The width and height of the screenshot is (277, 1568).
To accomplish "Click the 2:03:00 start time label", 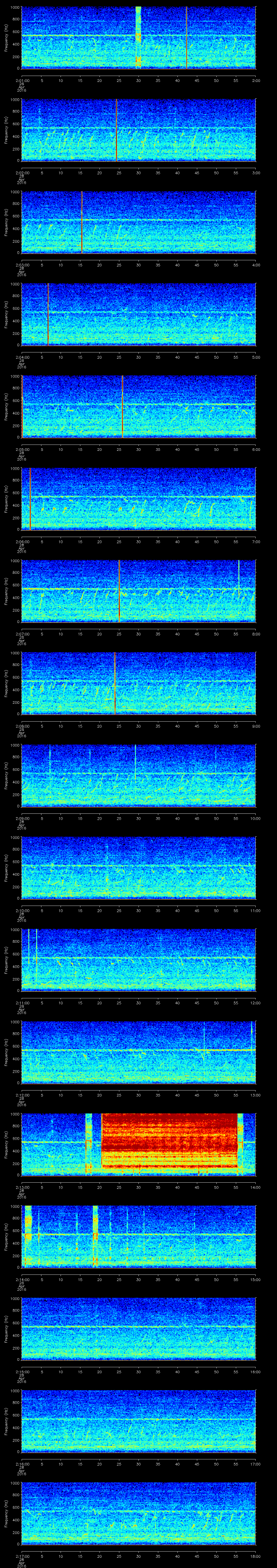I will click(22, 264).
